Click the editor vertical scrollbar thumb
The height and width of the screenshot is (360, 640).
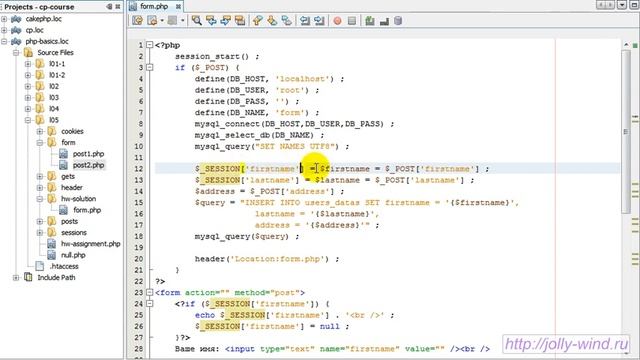pyautogui.click(x=626, y=131)
